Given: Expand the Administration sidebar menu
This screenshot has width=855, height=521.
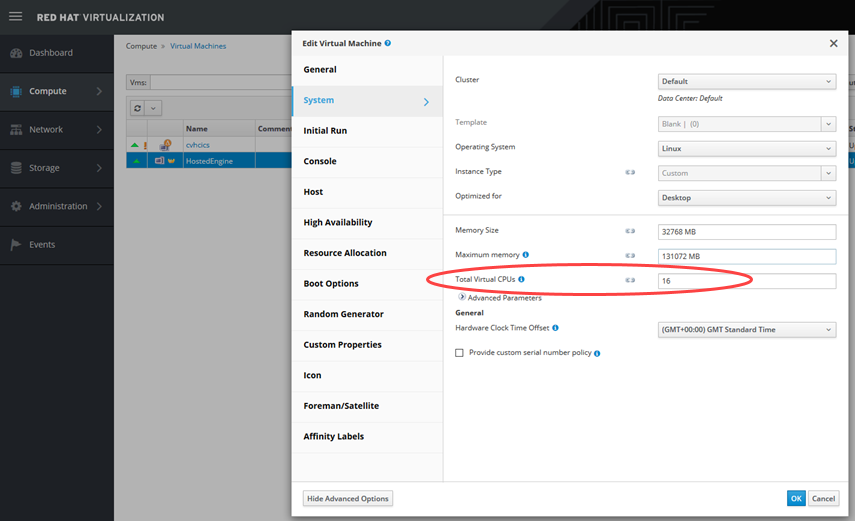Looking at the screenshot, I should point(99,206).
